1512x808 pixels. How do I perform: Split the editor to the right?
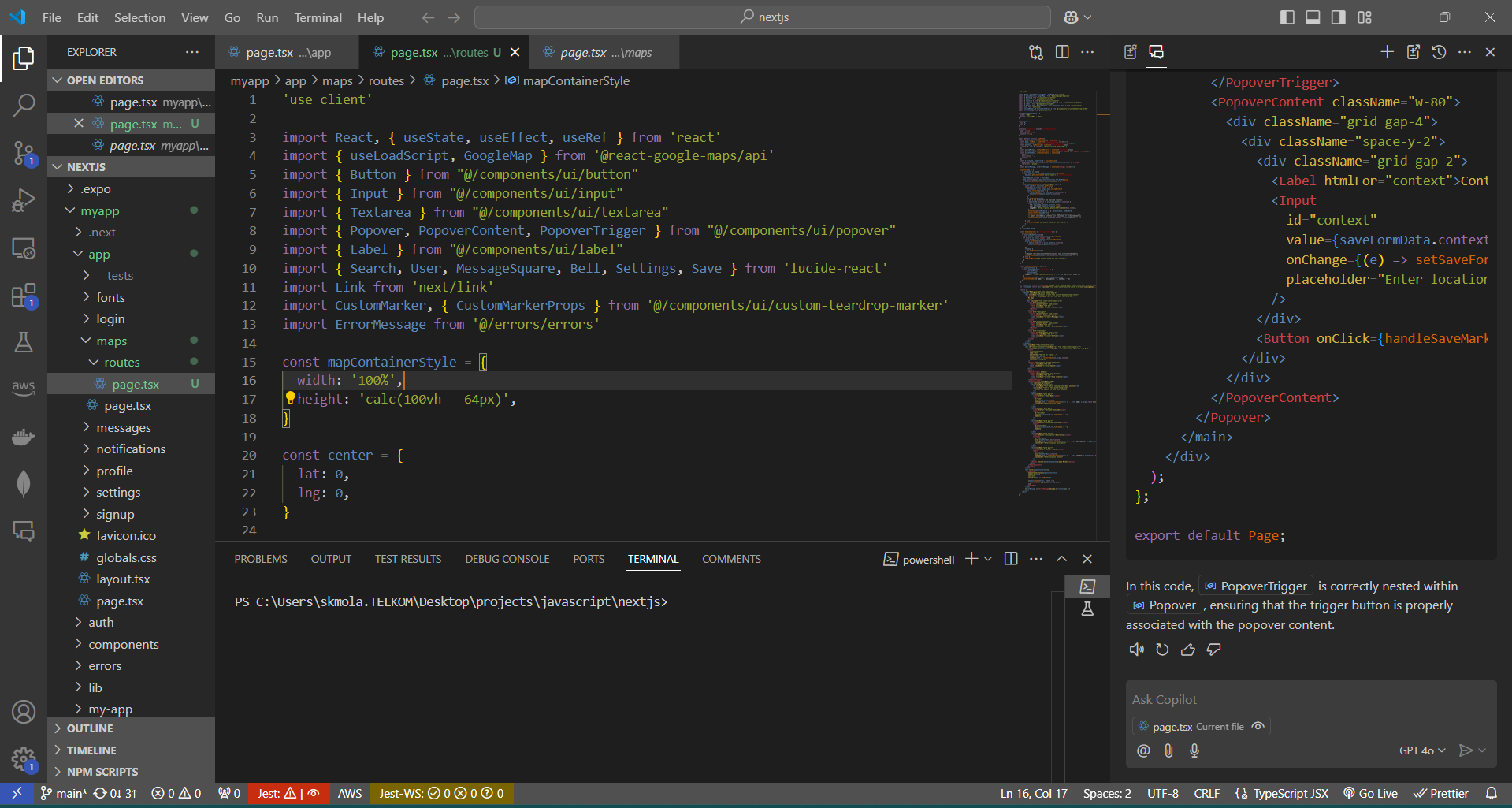(1062, 52)
